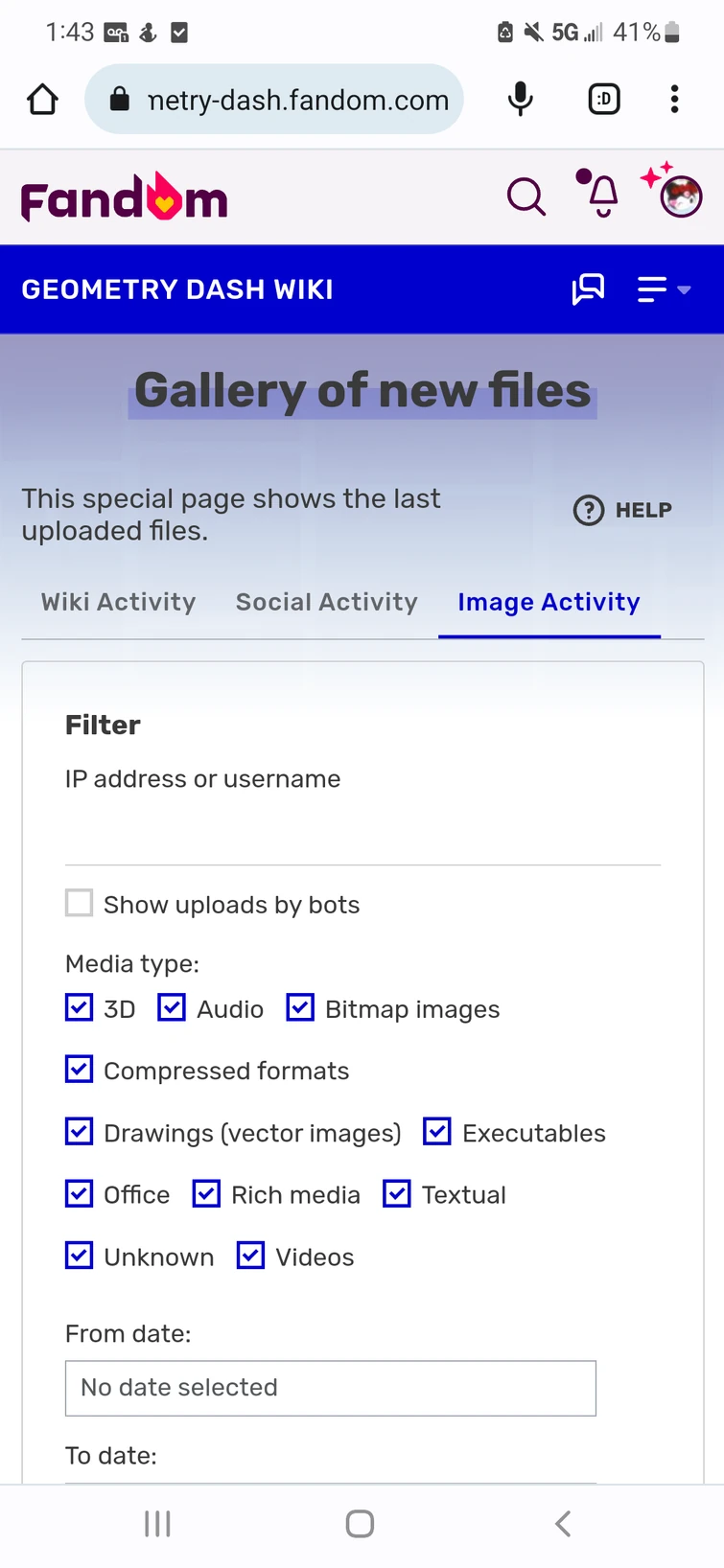The image size is (724, 1568).
Task: Open your Fandom notifications bell
Action: pos(599,196)
